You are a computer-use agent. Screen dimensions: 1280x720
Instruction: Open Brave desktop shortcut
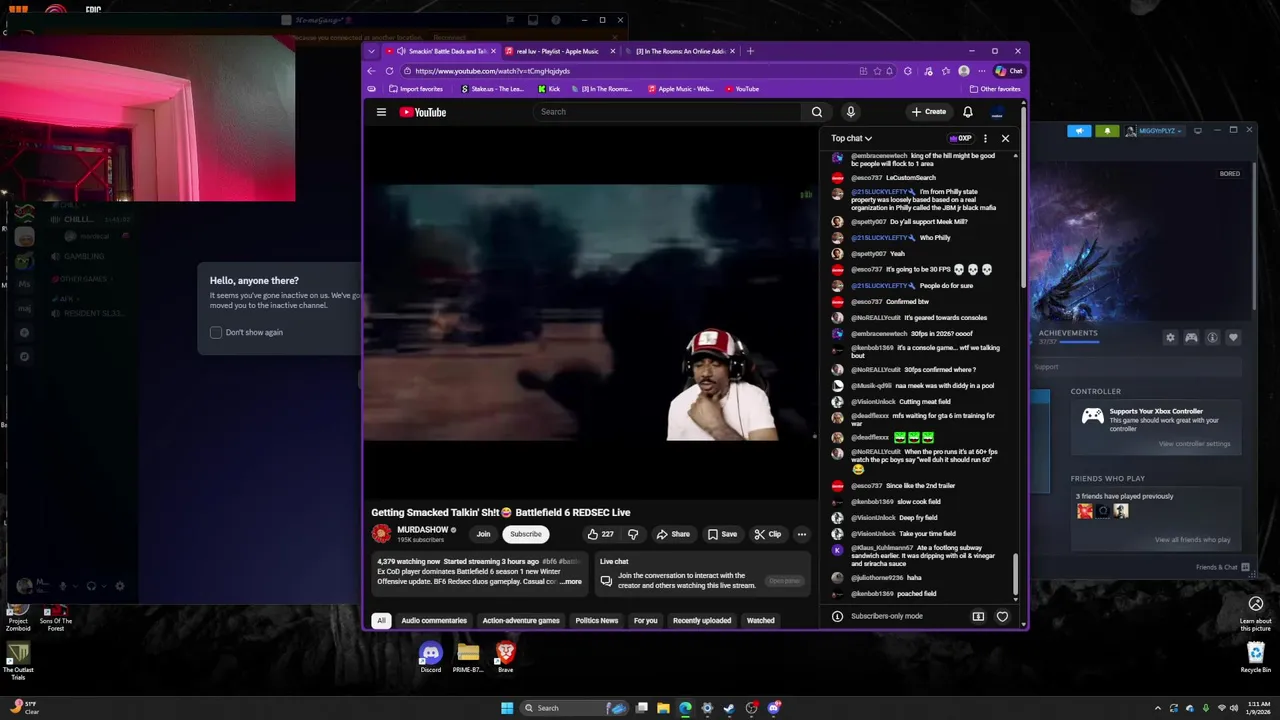(x=505, y=657)
